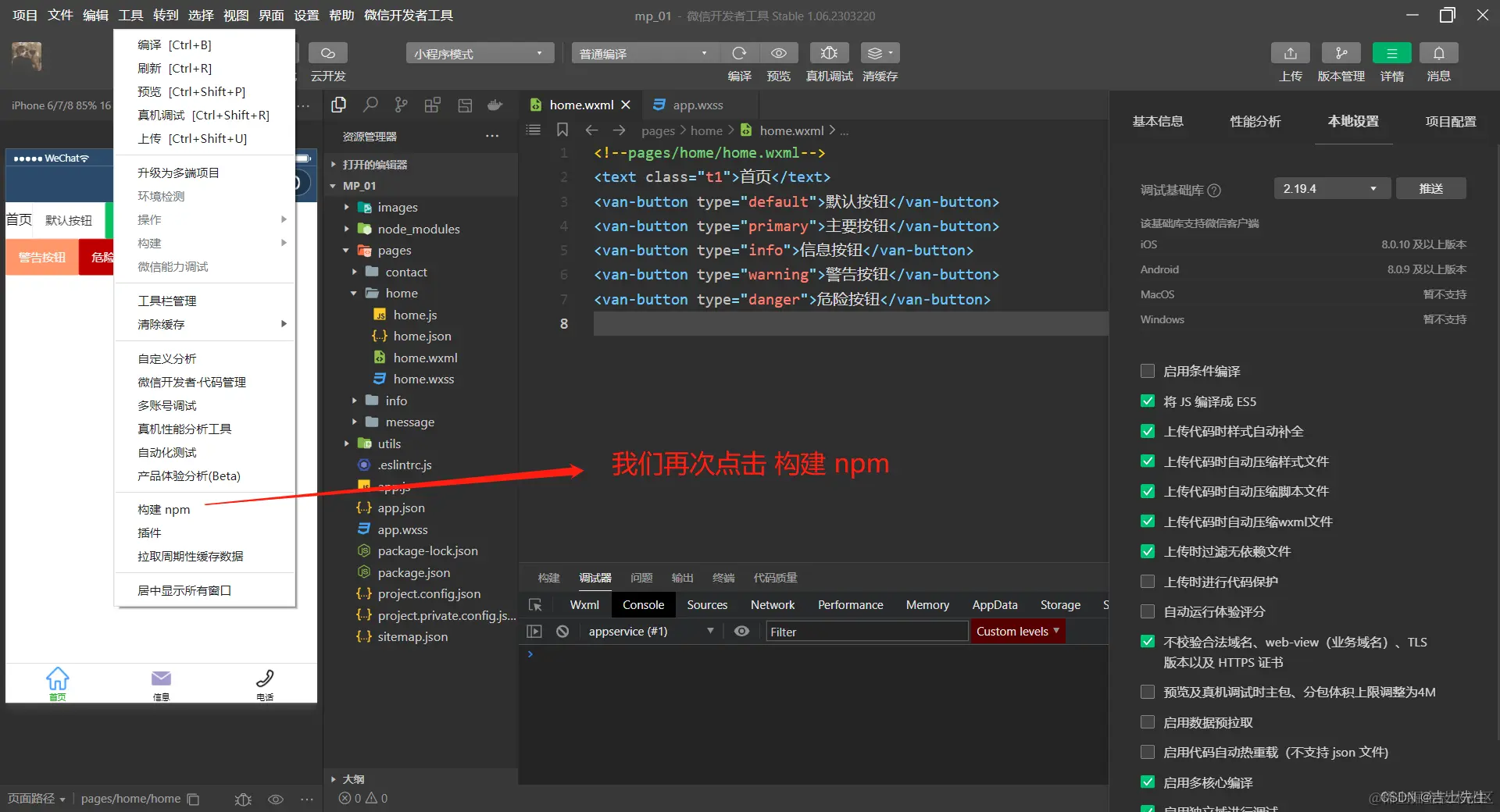Go forward with the editor right arrow
Screen dimensions: 1500x812
(620, 130)
